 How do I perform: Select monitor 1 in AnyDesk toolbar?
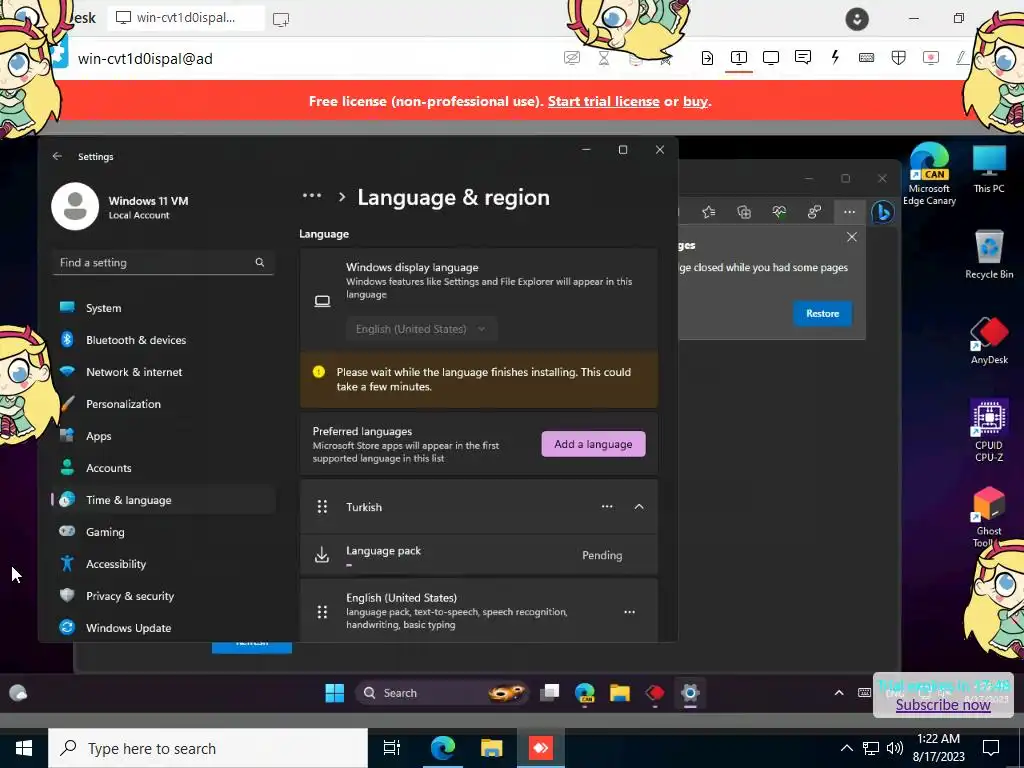pyautogui.click(x=739, y=57)
